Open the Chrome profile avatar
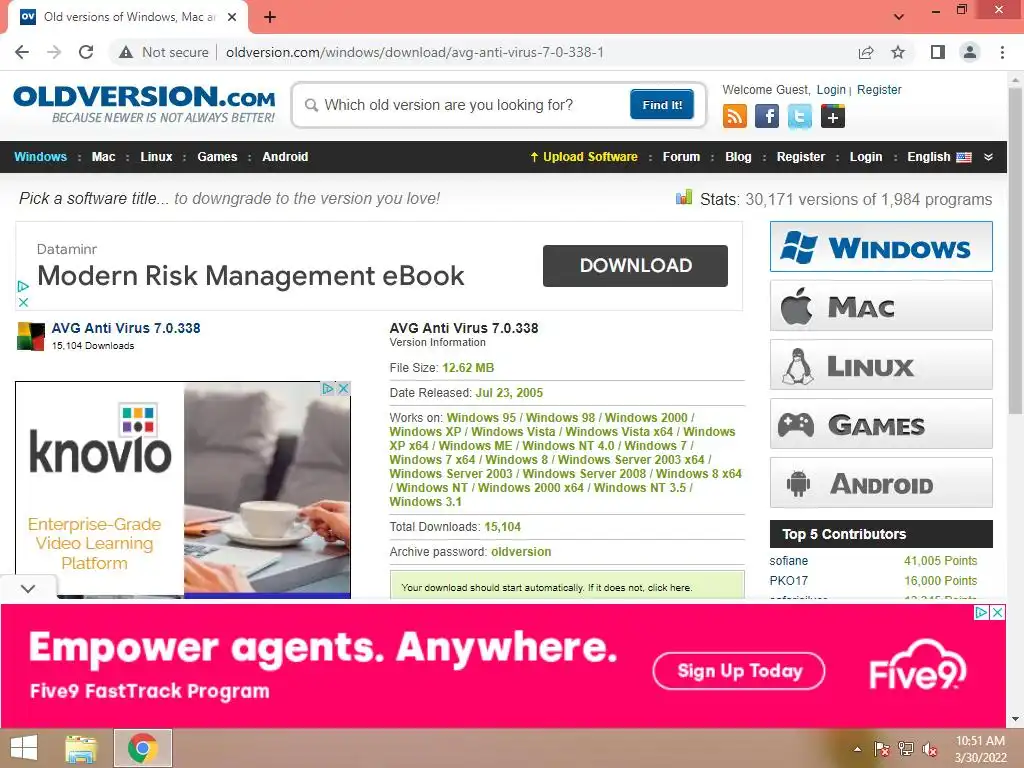Screen dimensions: 1024x768 point(970,52)
